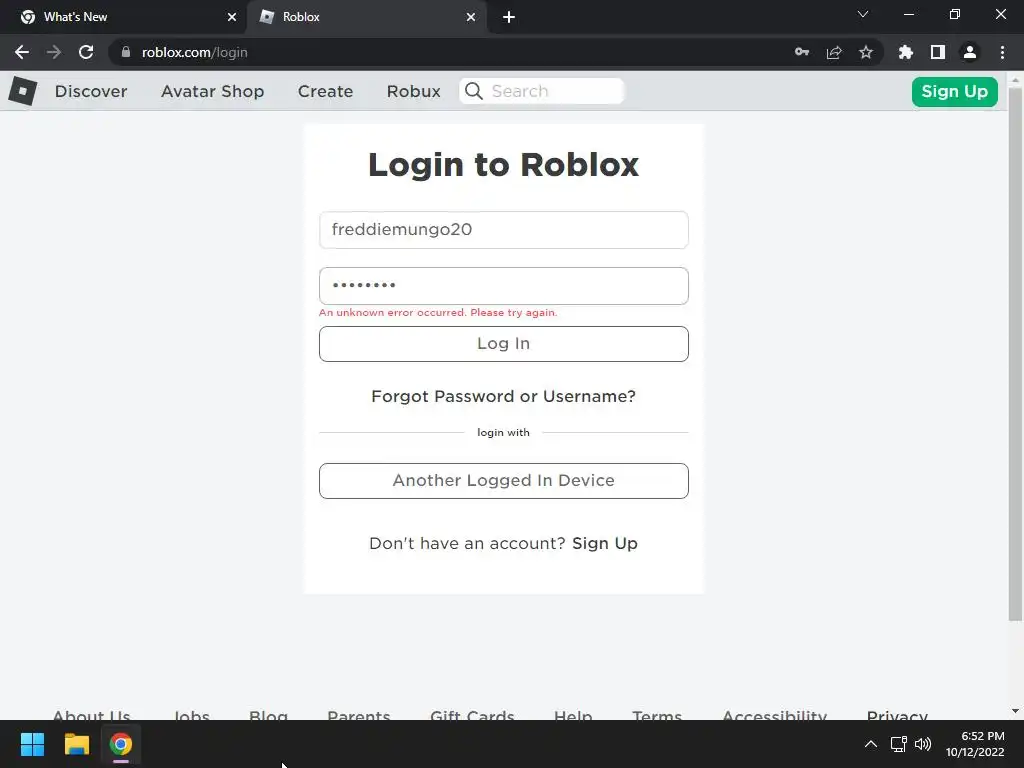Click Forgot Password or Username link
This screenshot has width=1024, height=768.
coord(504,396)
